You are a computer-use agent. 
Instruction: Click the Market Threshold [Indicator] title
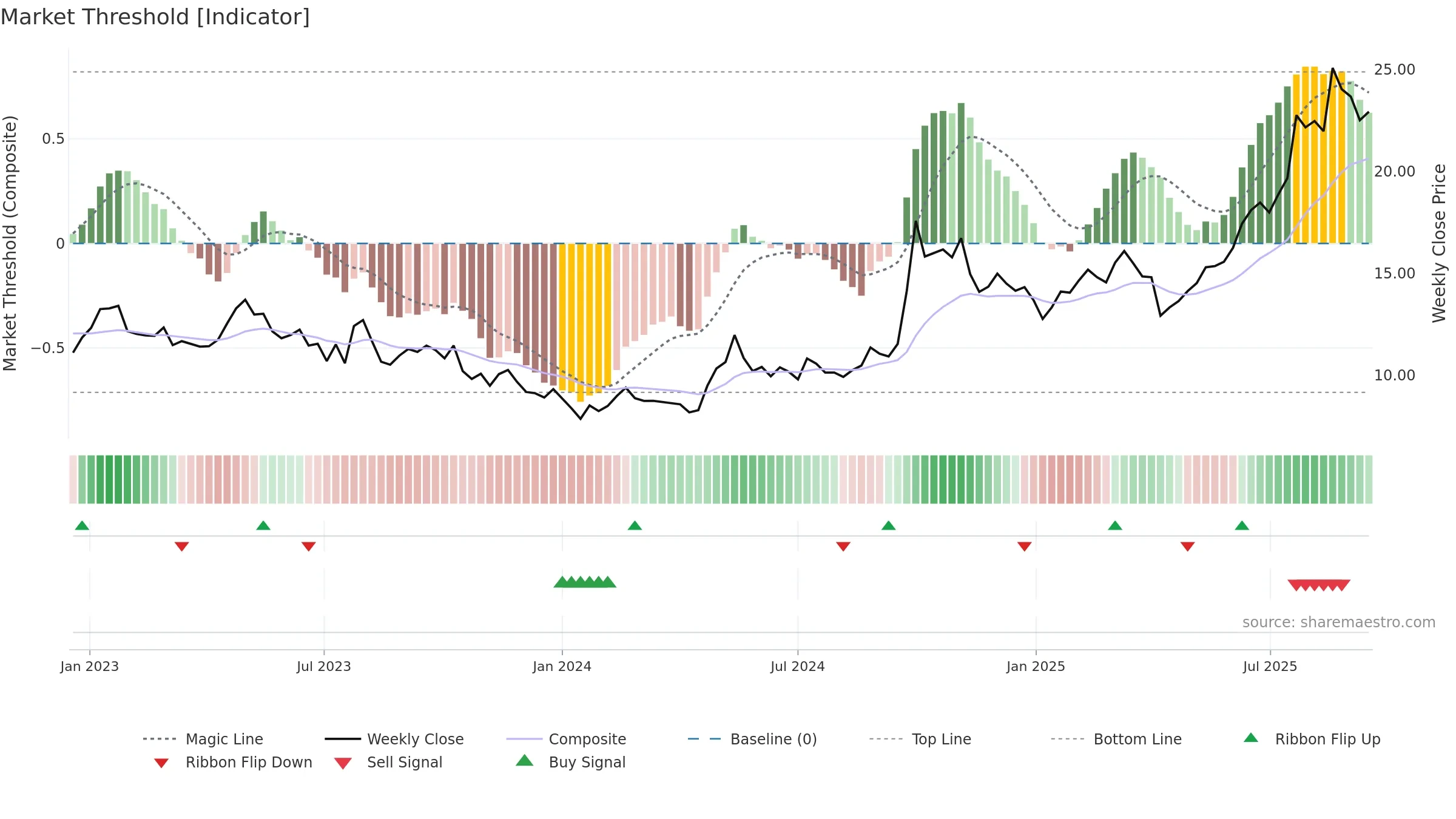pyautogui.click(x=155, y=17)
